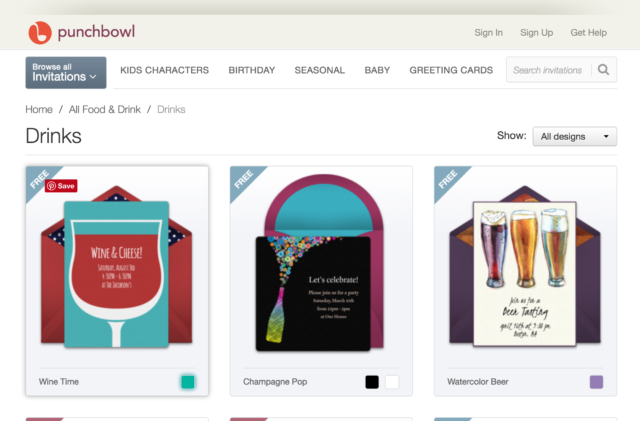This screenshot has width=640, height=421.
Task: Open the Seasonal menu
Action: 320,70
